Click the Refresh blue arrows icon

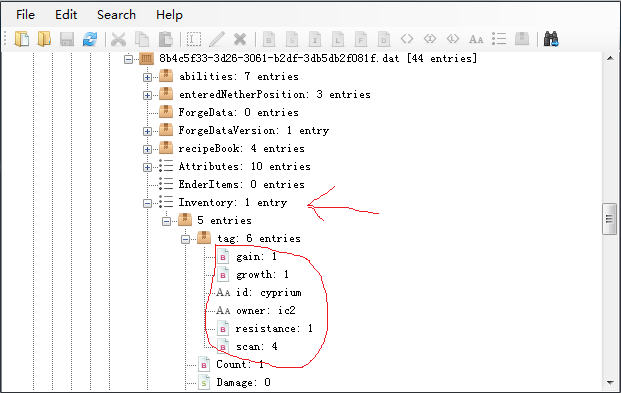[x=90, y=39]
